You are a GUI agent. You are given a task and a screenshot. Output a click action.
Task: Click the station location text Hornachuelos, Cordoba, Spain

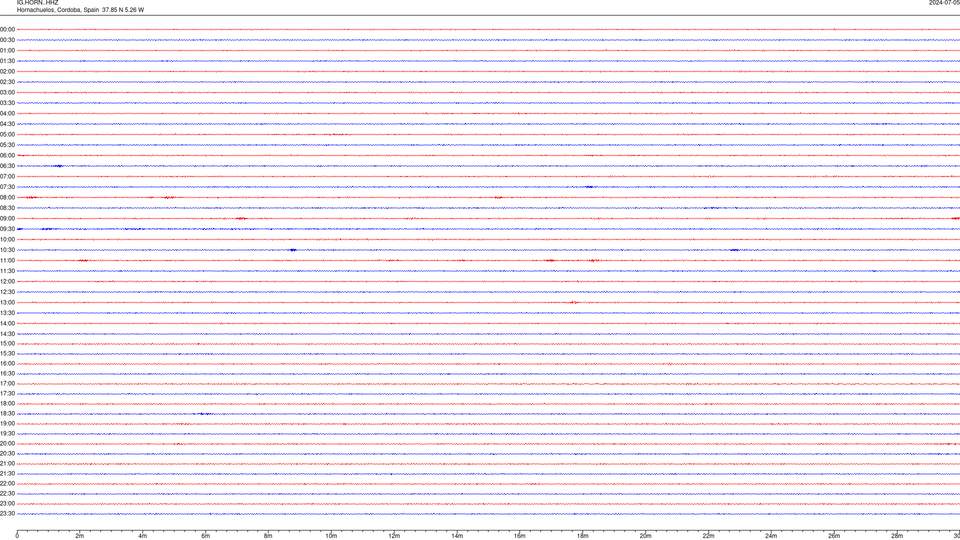tap(58, 10)
